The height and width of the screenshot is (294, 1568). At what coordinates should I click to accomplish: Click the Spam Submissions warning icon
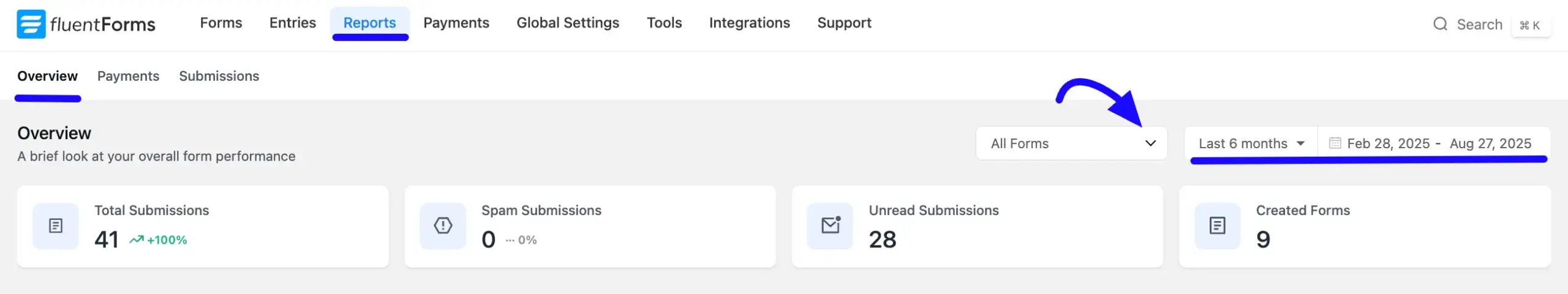(x=443, y=226)
